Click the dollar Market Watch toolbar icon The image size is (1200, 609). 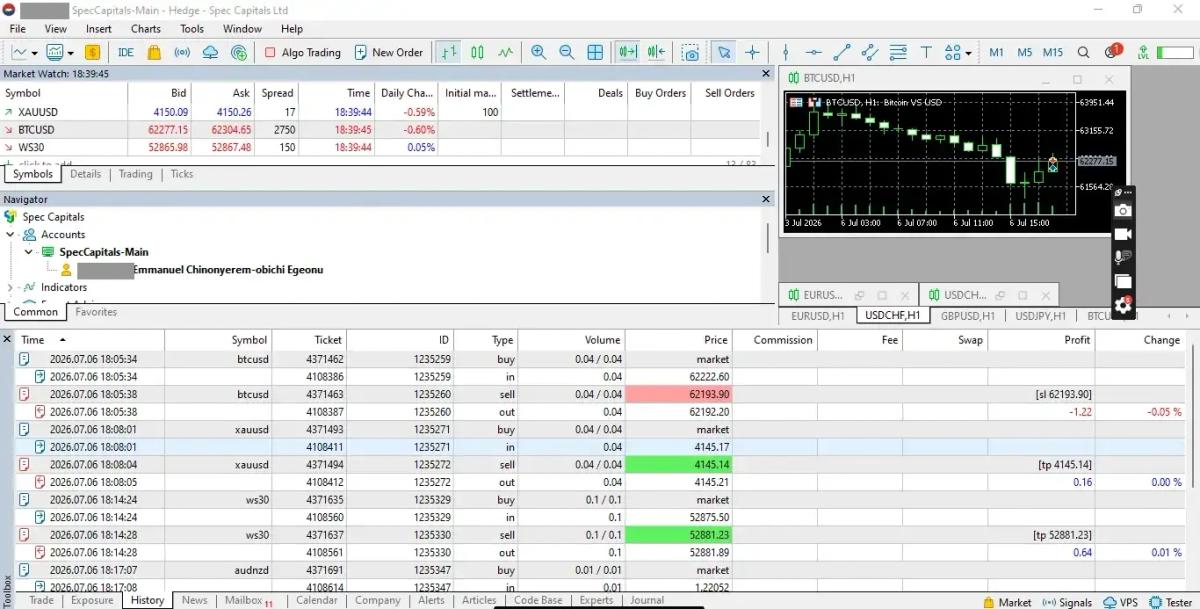pyautogui.click(x=92, y=52)
